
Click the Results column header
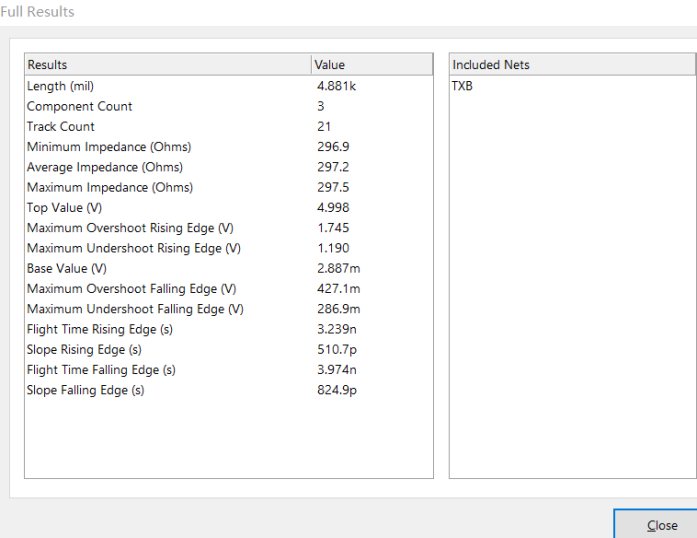[168, 64]
